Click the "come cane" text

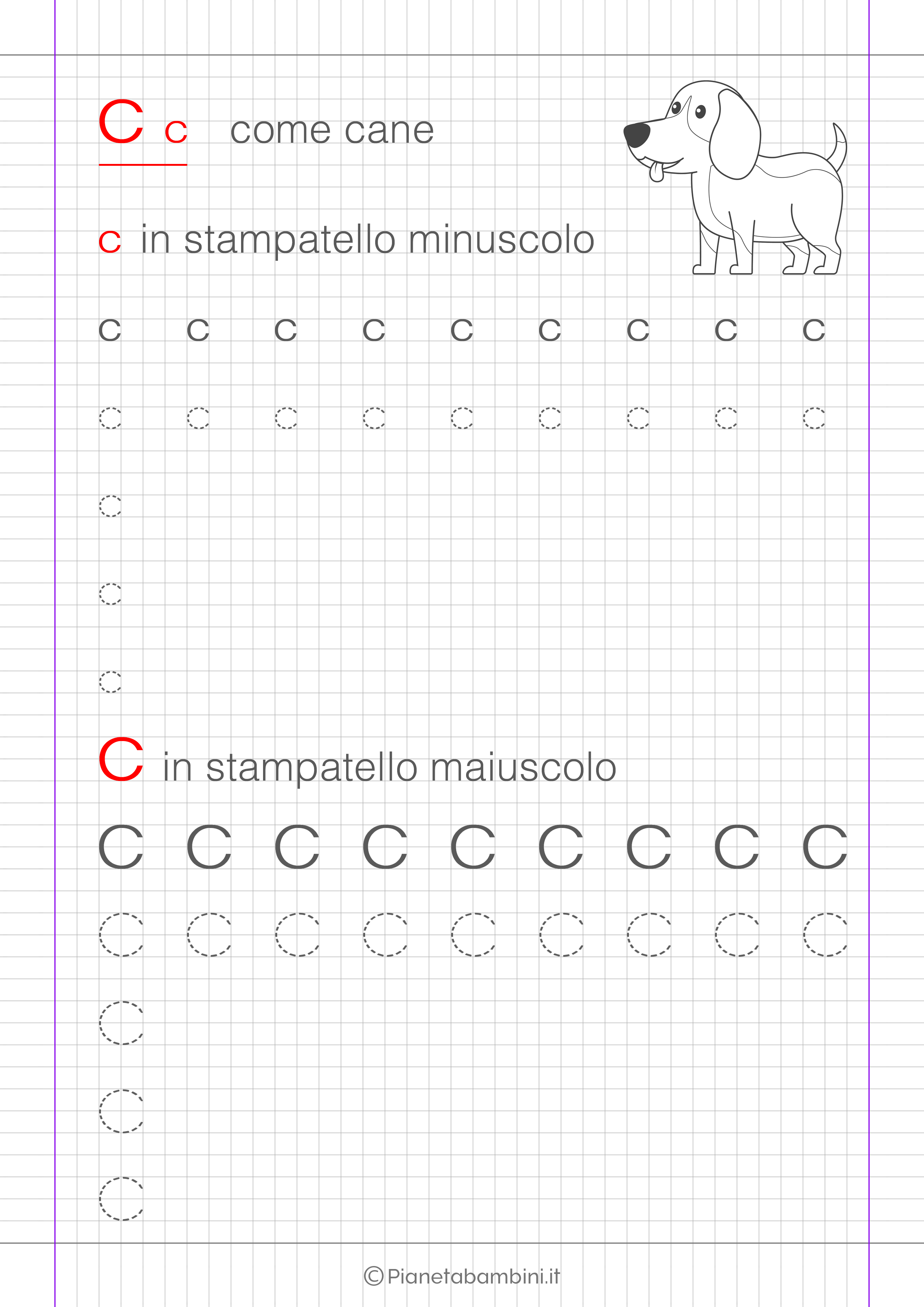[x=332, y=131]
